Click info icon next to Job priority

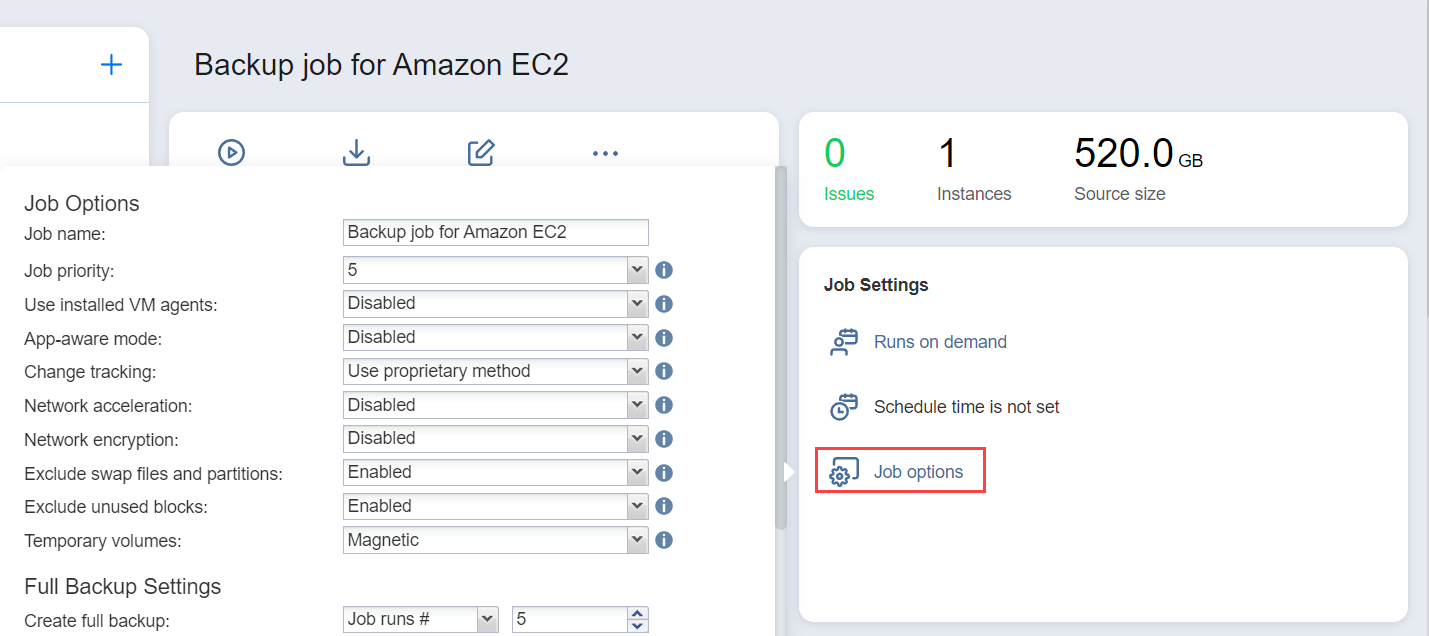tap(663, 270)
